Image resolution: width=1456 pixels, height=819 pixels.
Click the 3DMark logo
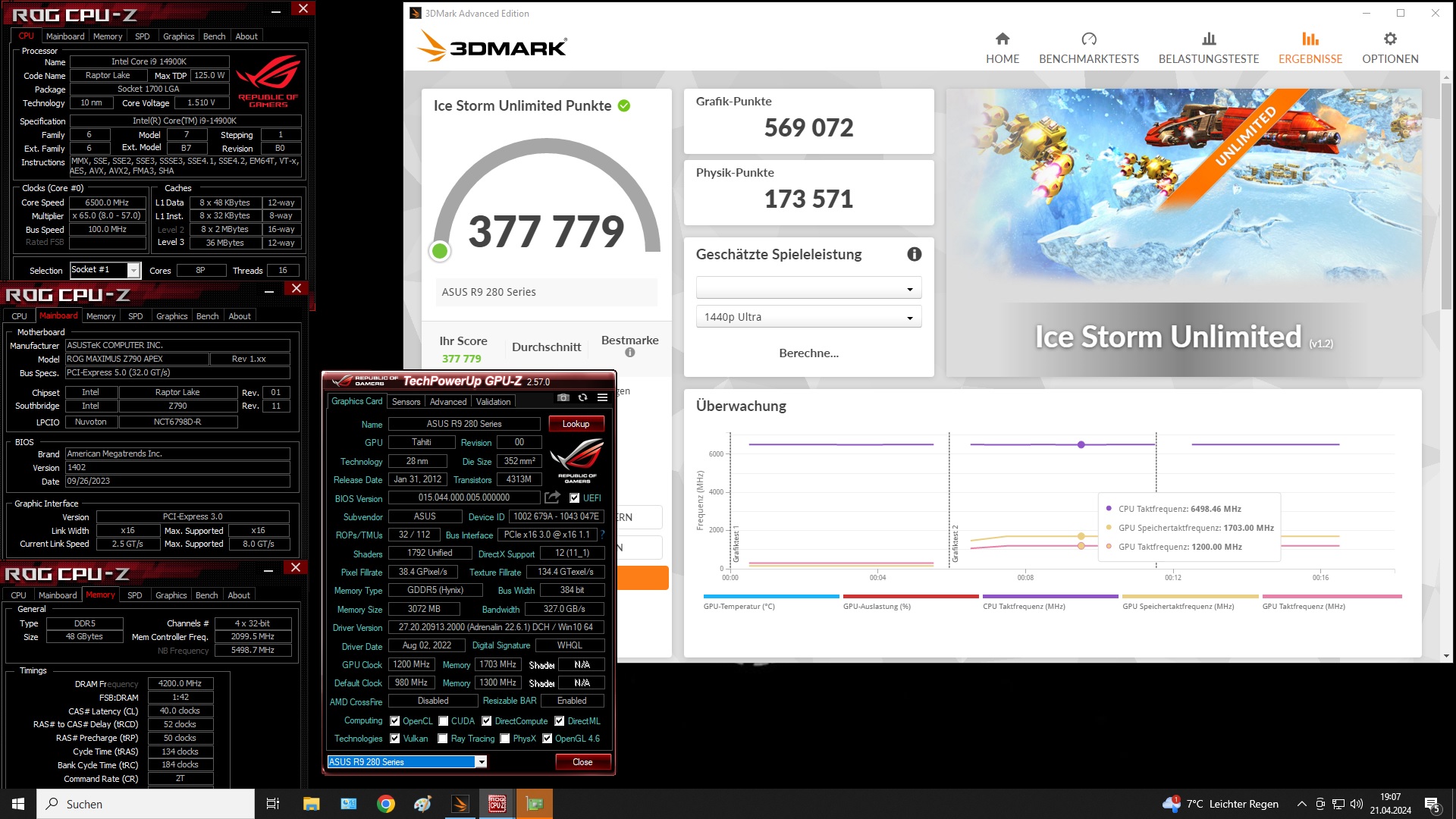tap(492, 47)
